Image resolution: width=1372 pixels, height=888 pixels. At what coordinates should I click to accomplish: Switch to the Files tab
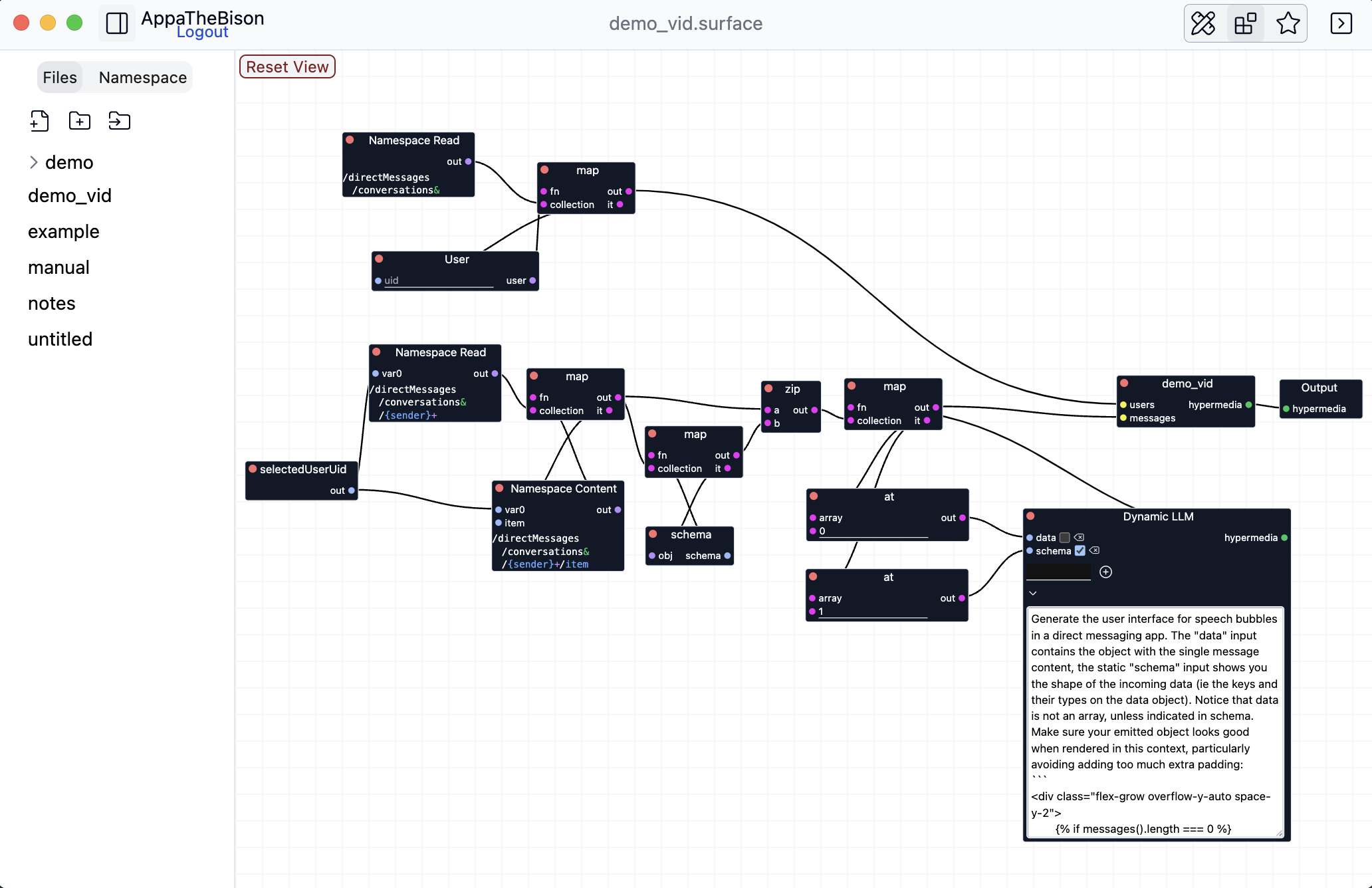(x=60, y=77)
